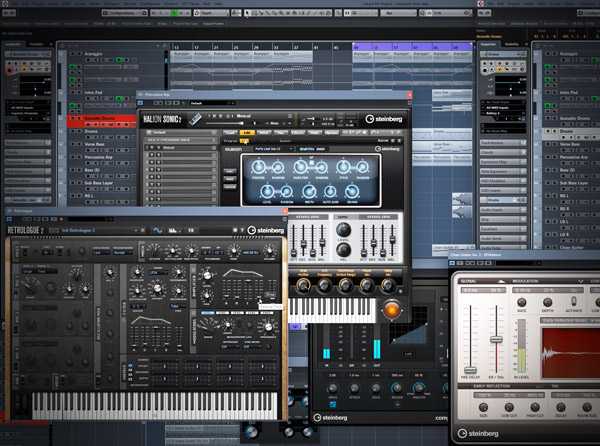The width and height of the screenshot is (600, 446).
Task: Click the Rate knob in REVerence
Action: pyautogui.click(x=522, y=302)
